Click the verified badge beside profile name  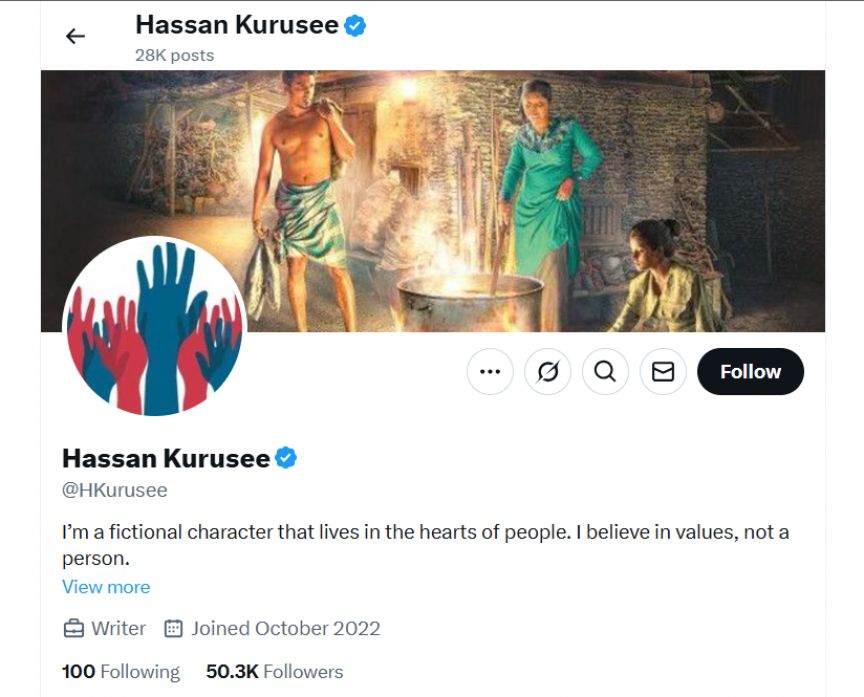286,458
